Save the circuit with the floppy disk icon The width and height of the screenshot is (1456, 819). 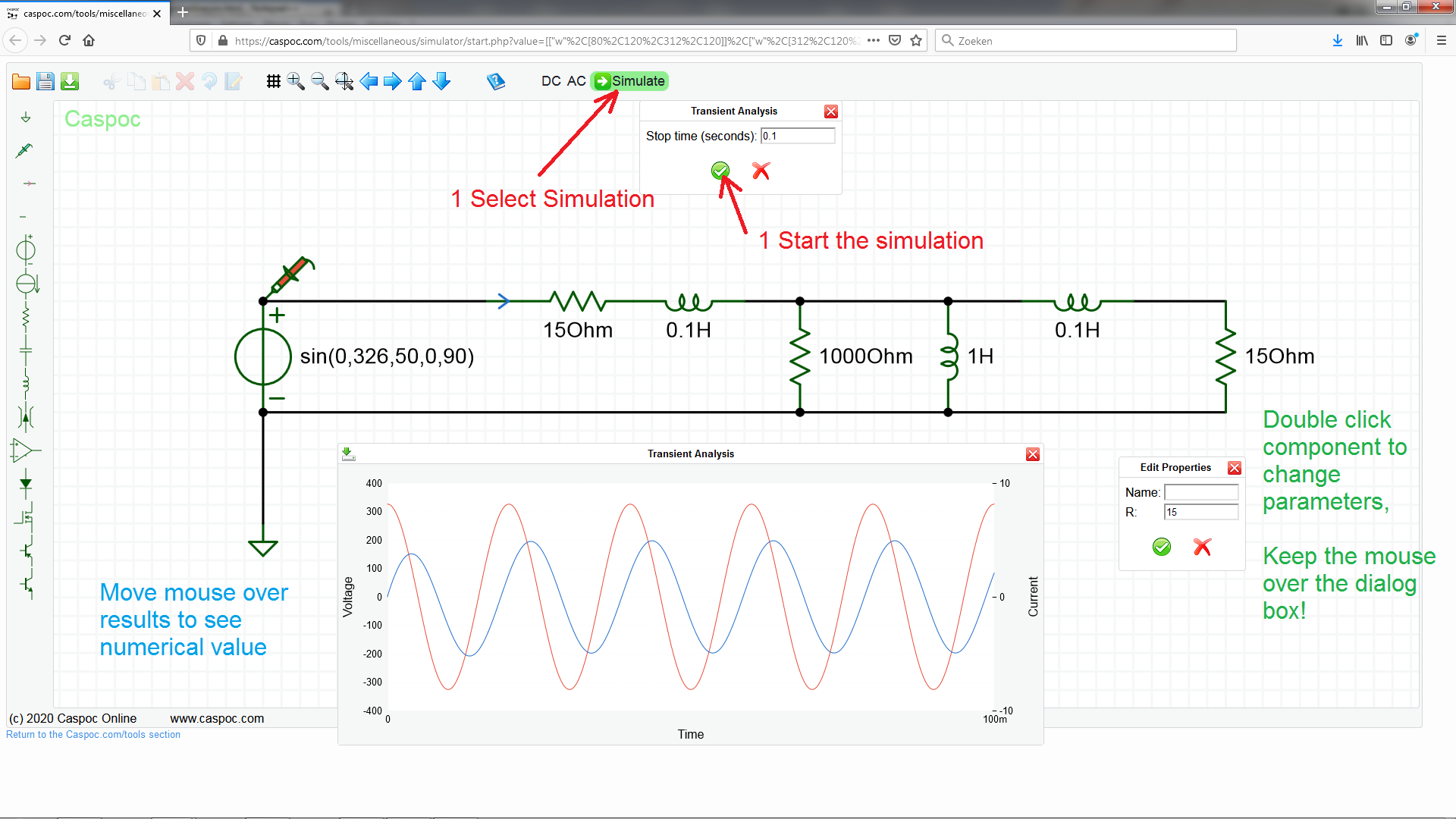(x=45, y=82)
